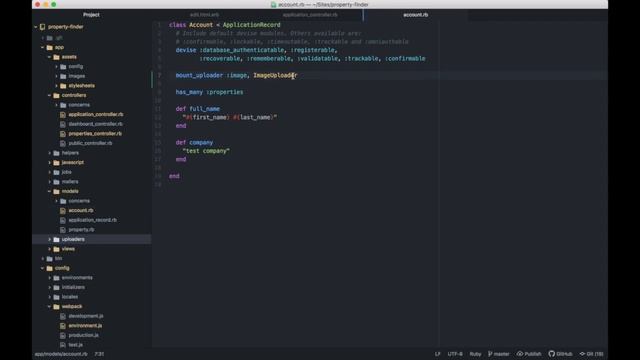Viewport: 640px width, 360px height.
Task: Collapse the models folder arrow
Action: click(50, 191)
